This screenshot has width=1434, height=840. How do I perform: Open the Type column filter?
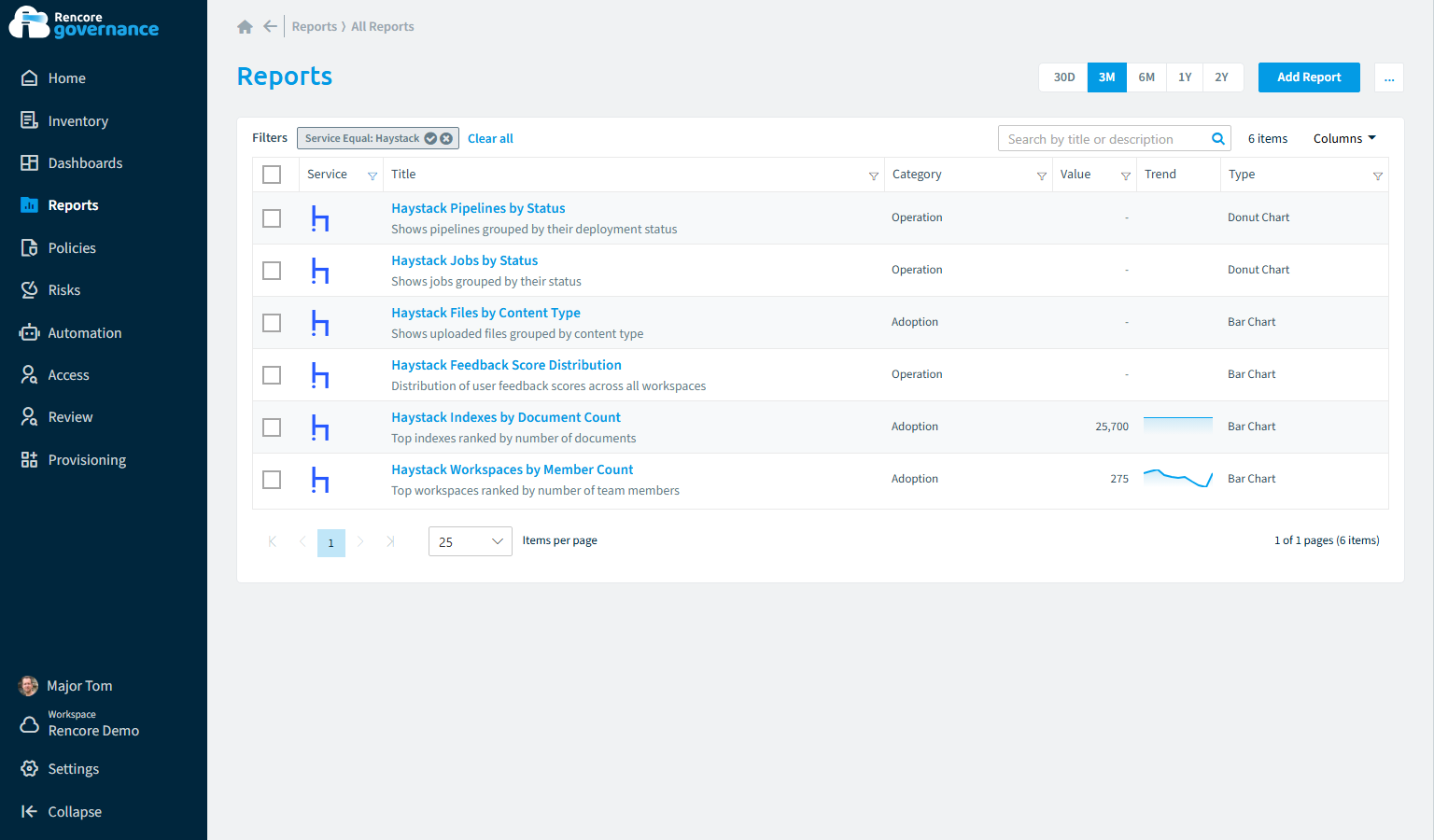[x=1378, y=175]
